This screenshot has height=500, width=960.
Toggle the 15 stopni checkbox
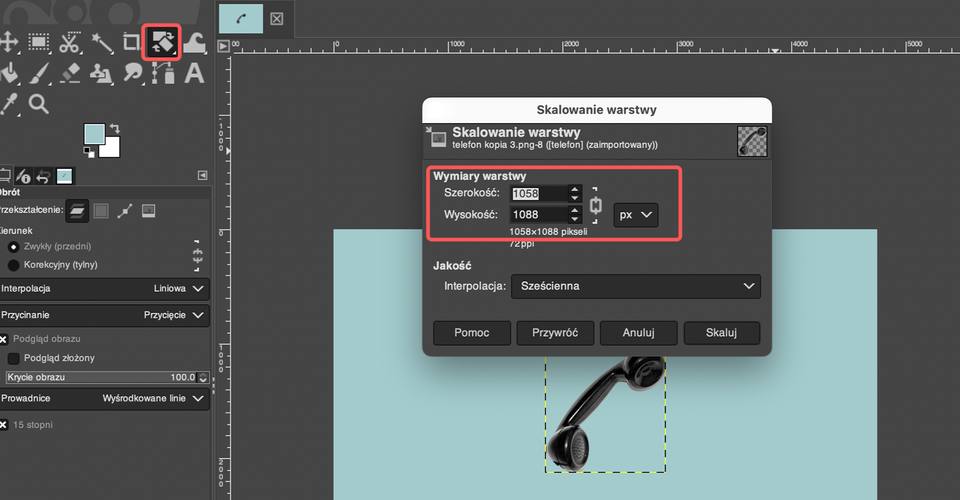[x=4, y=425]
